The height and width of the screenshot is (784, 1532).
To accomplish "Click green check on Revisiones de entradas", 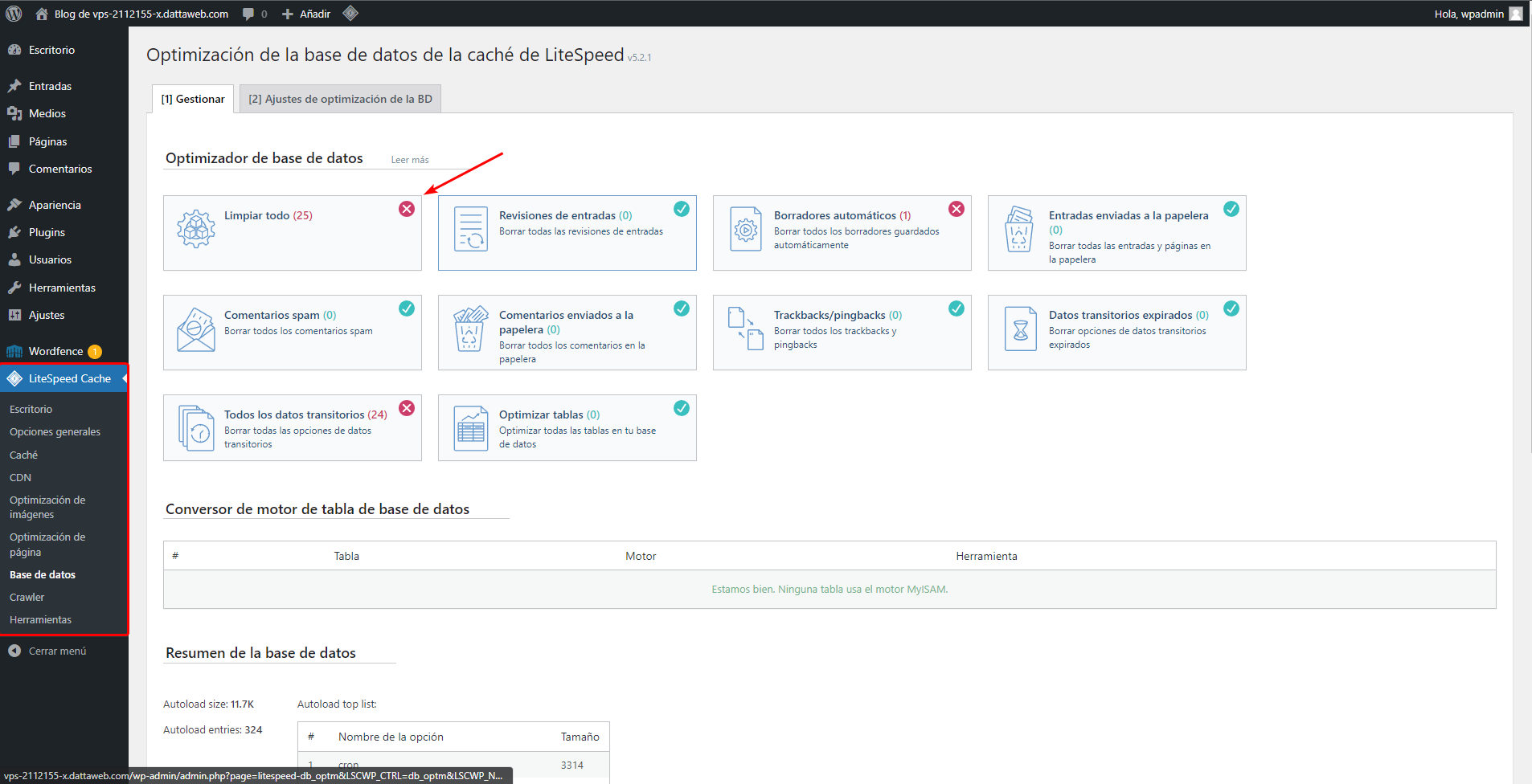I will point(682,209).
